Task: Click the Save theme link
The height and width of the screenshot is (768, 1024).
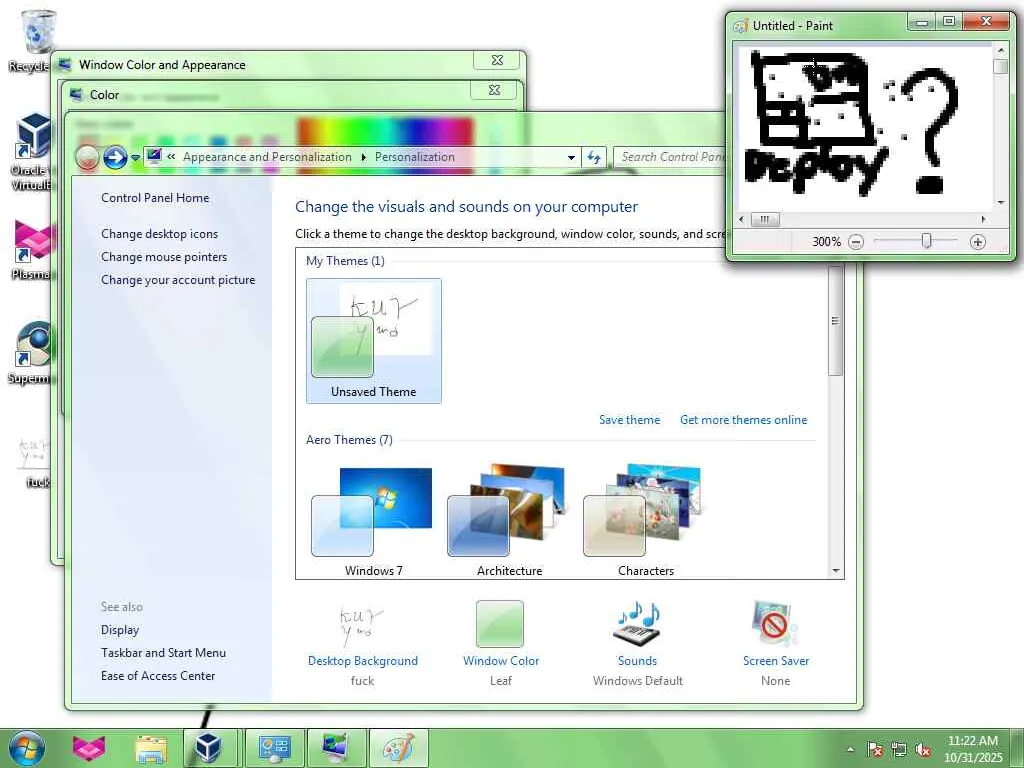Action: point(630,420)
